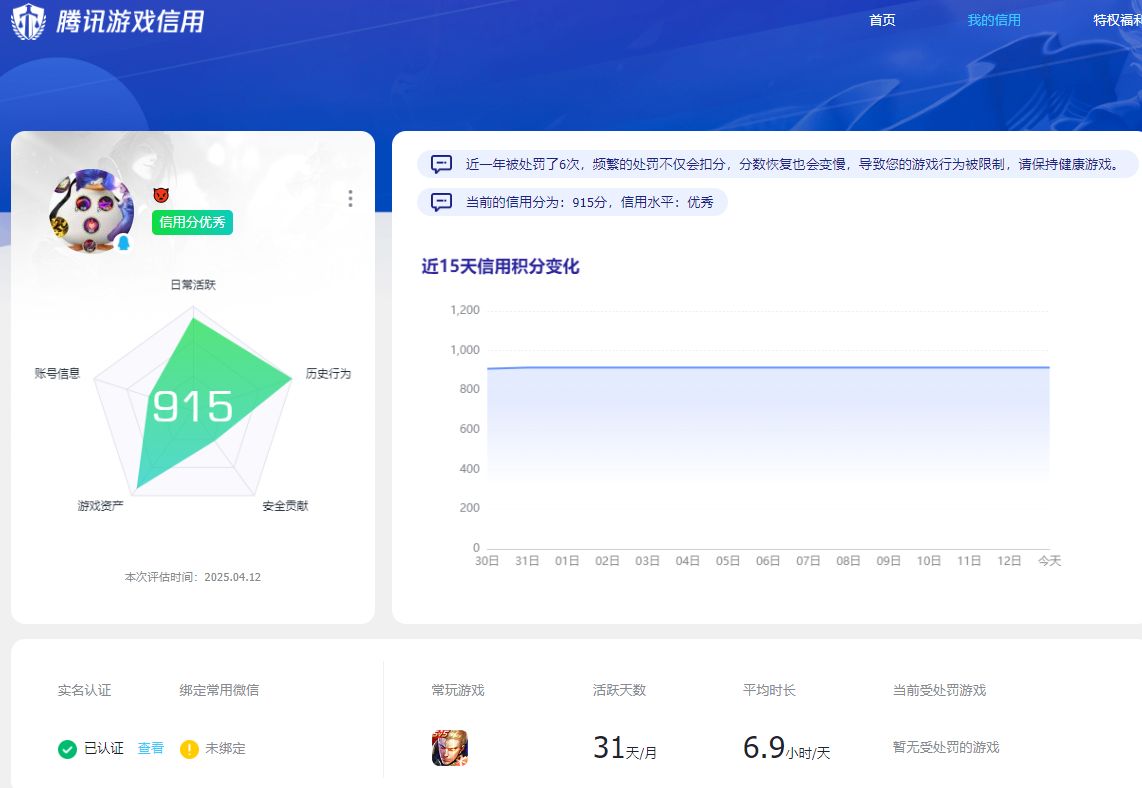Click the 常玩游戏 label
Screen dimensions: 1142x788
point(458,690)
